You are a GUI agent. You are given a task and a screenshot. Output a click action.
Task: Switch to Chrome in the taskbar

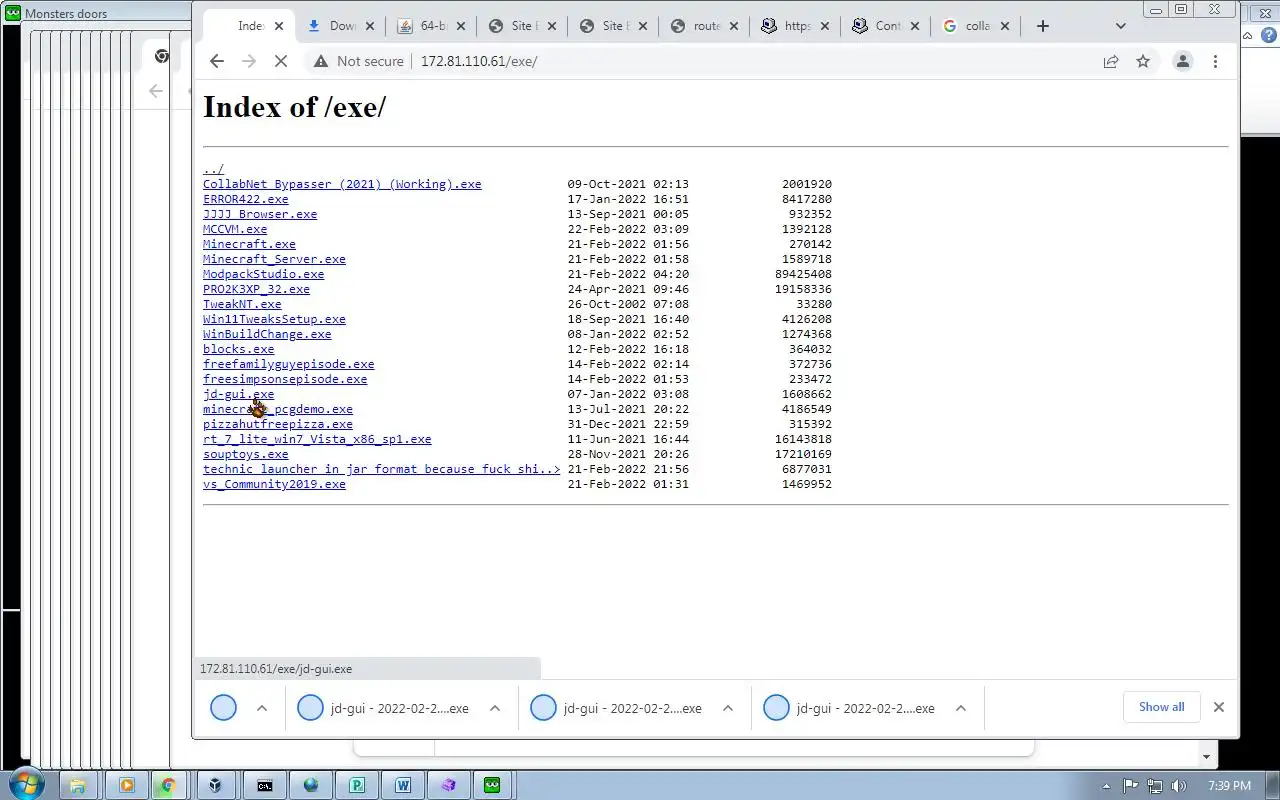(168, 785)
